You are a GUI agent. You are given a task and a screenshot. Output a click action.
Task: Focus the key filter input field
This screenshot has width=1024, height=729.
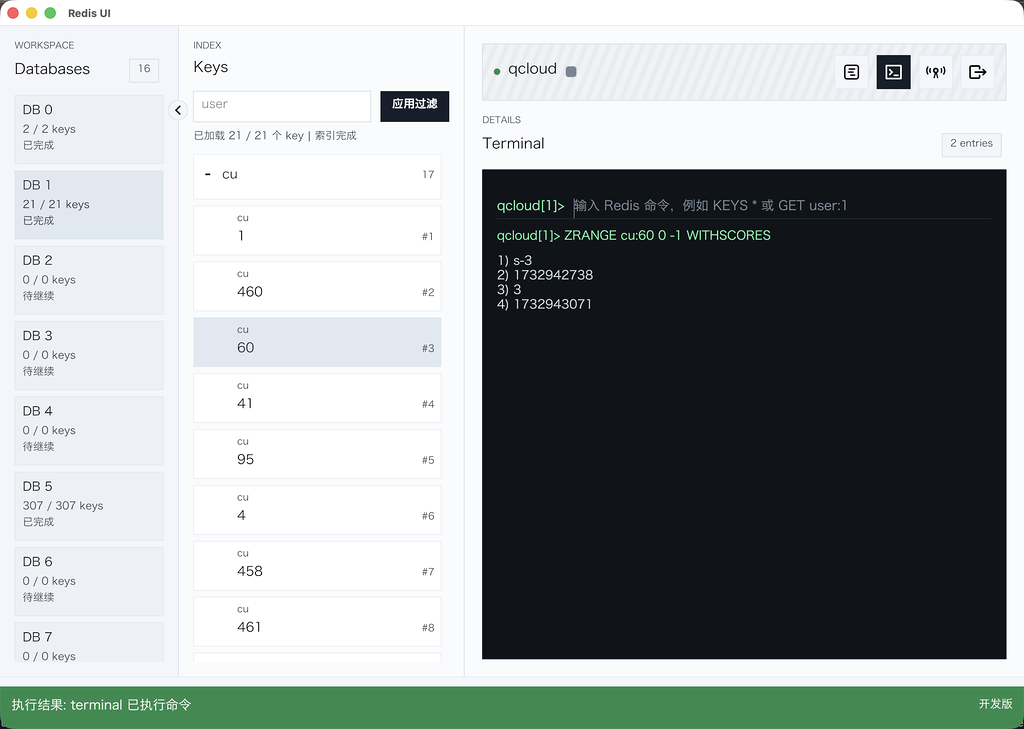281,105
